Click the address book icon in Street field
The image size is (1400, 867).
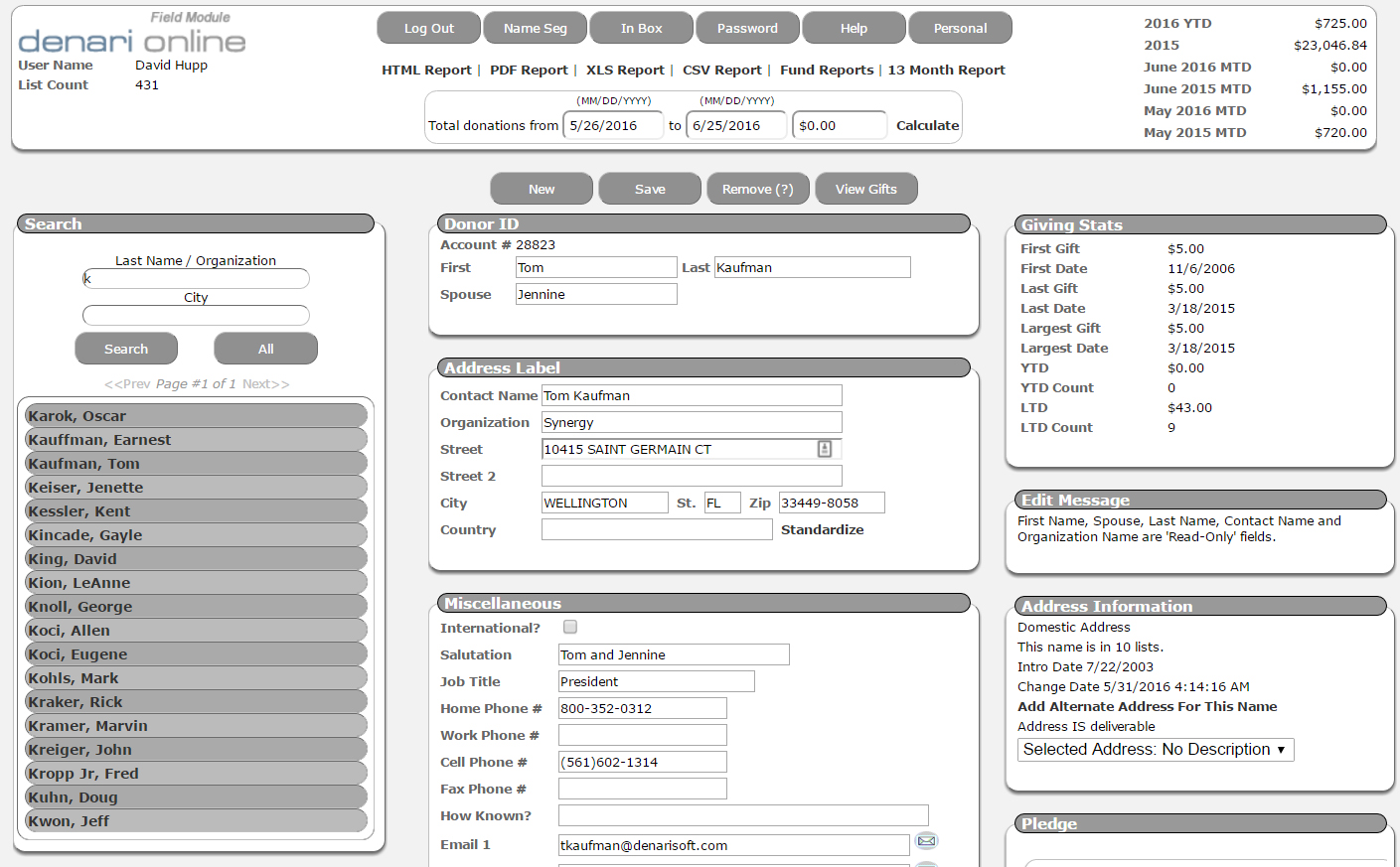click(825, 449)
